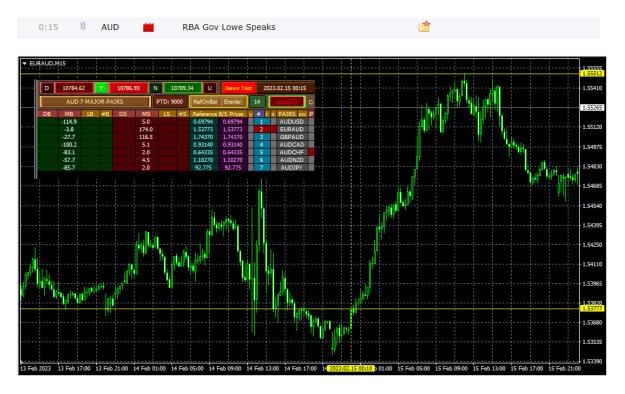Click the MS column header
The image size is (625, 394).
click(x=147, y=114)
